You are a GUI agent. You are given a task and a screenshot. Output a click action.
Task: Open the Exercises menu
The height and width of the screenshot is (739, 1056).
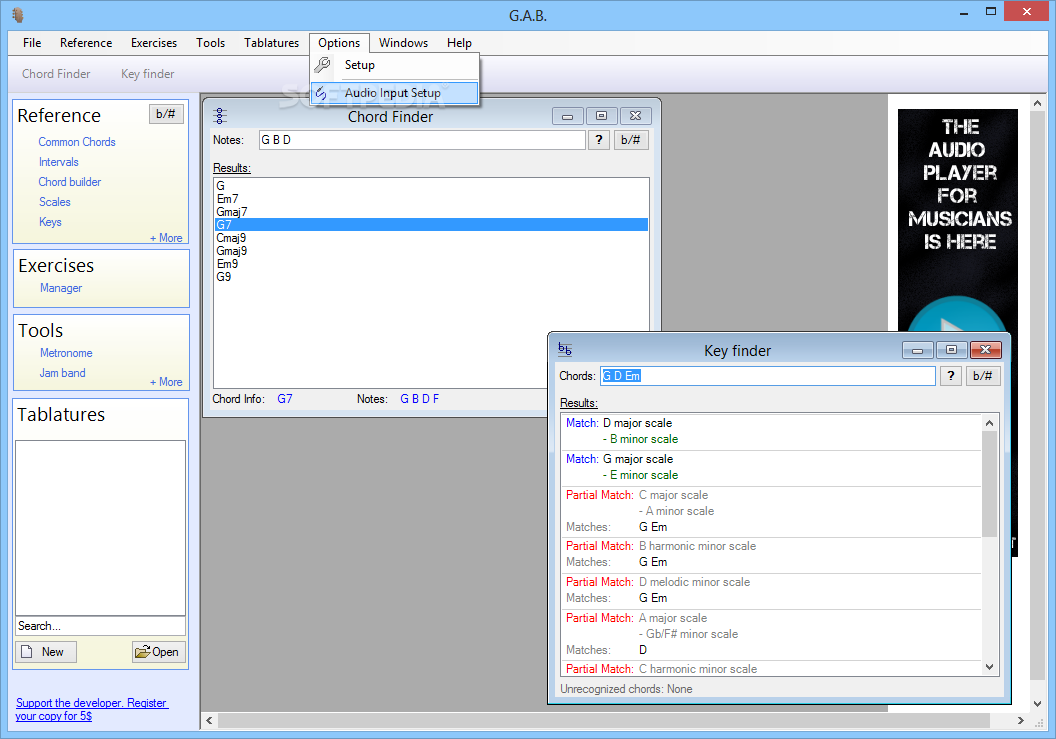154,42
